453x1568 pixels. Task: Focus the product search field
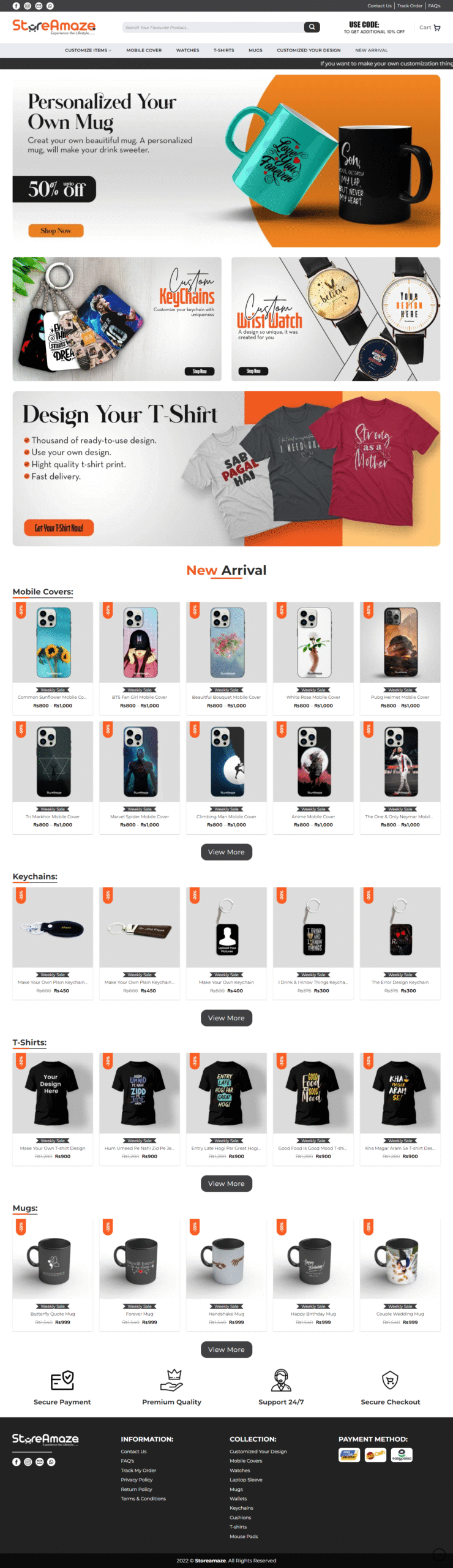coord(213,27)
